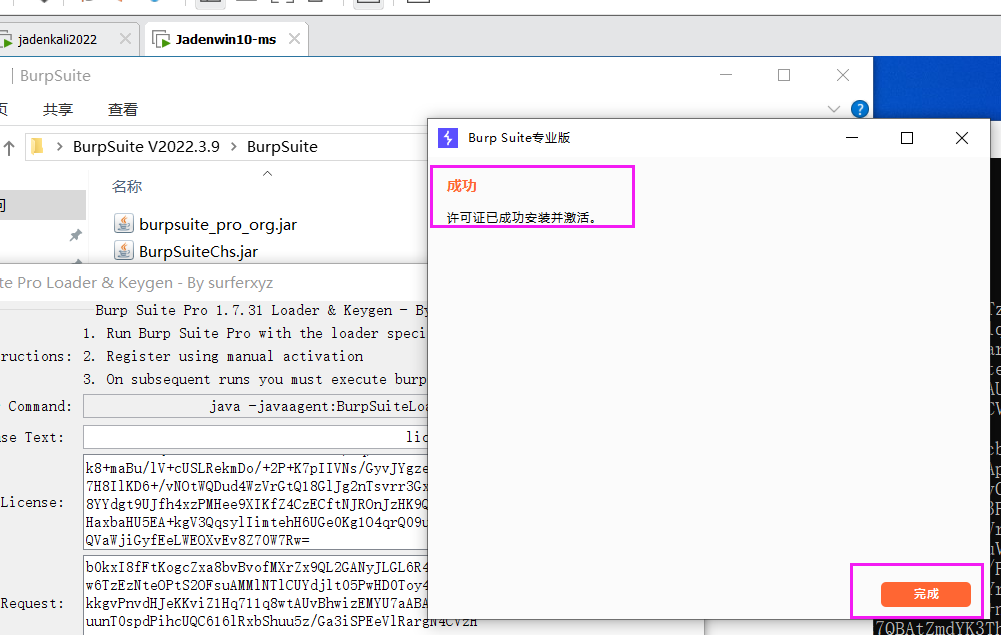Click the Burp Suite lightning logo icon
1001x635 pixels.
tap(448, 138)
